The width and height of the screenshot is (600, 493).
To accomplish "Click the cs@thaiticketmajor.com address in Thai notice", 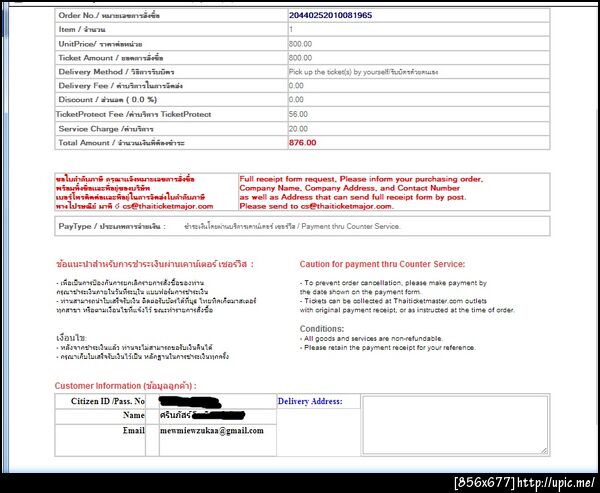I will click(x=168, y=206).
